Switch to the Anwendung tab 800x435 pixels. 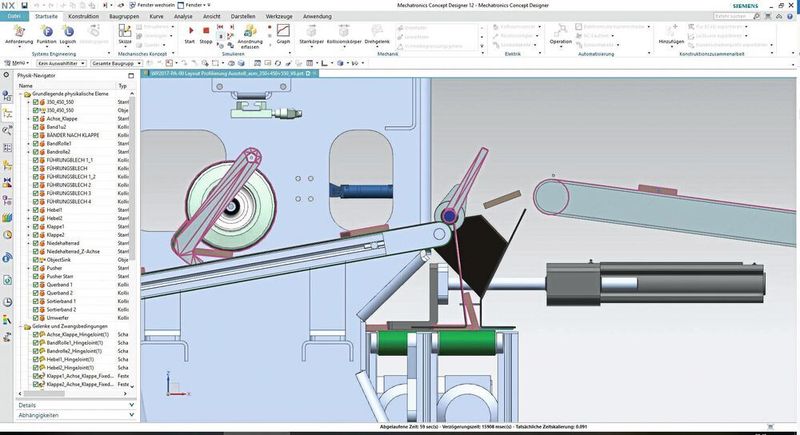click(x=317, y=16)
